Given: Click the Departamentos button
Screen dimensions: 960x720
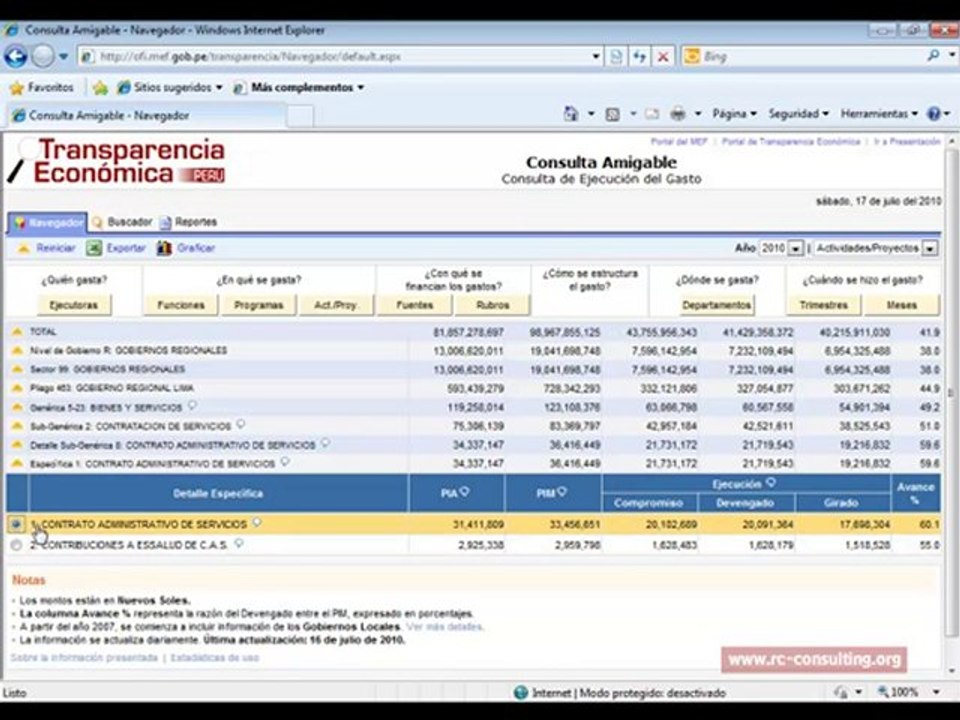Looking at the screenshot, I should pyautogui.click(x=716, y=305).
